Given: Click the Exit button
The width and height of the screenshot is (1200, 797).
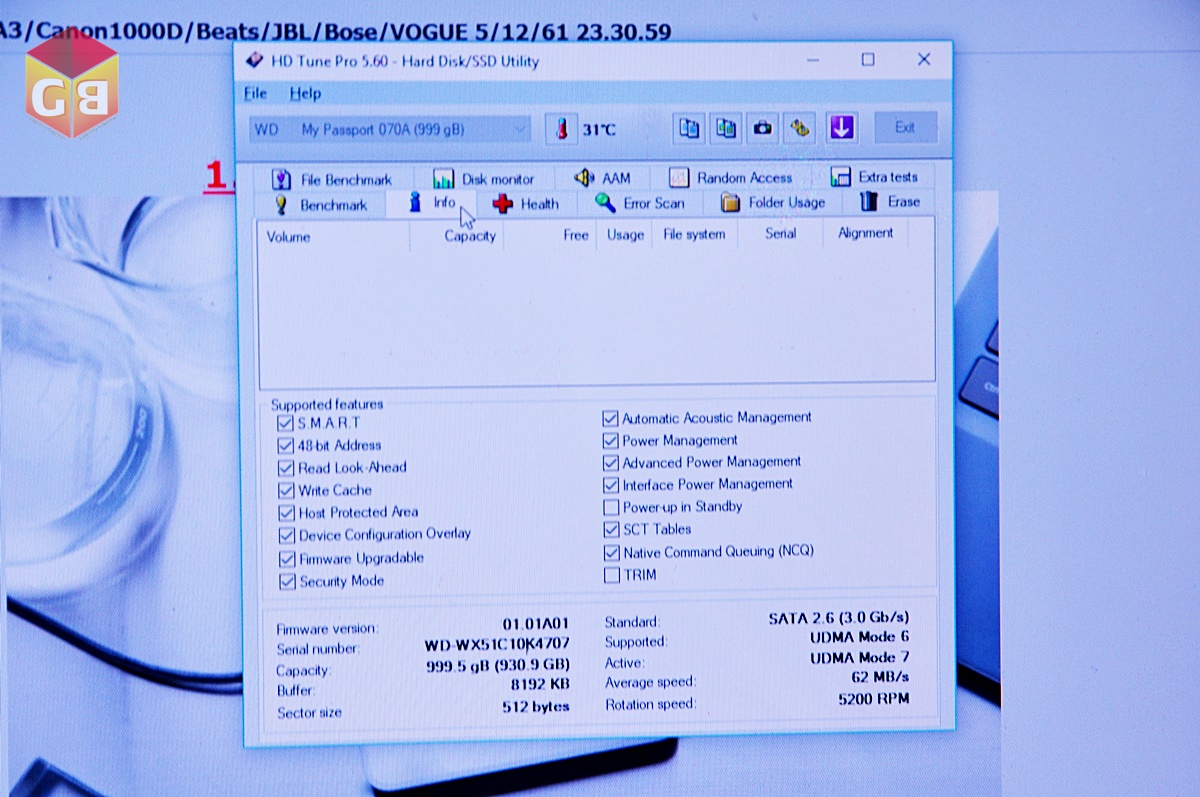Looking at the screenshot, I should tap(905, 127).
